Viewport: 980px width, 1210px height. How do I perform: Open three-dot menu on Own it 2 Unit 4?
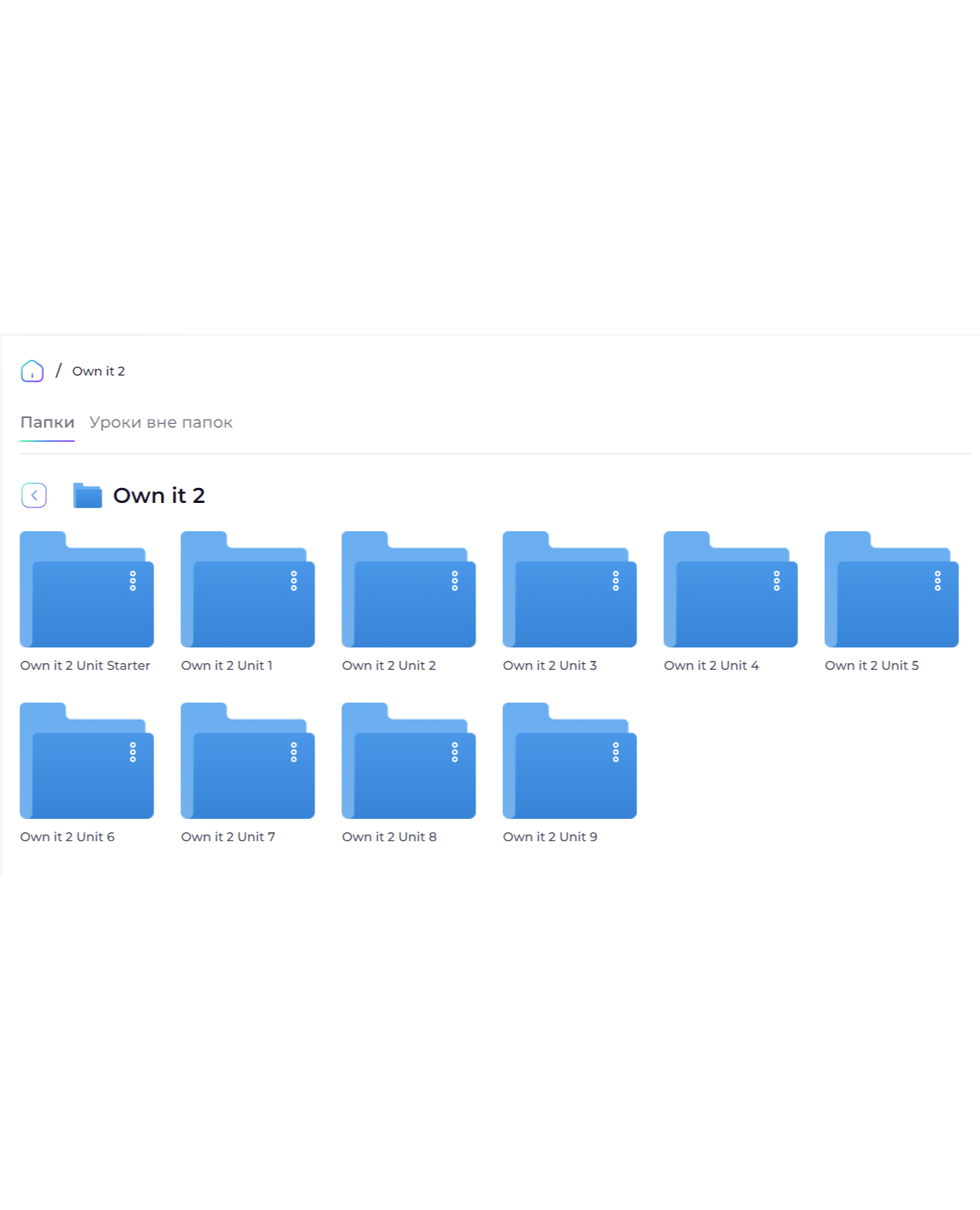click(x=777, y=581)
